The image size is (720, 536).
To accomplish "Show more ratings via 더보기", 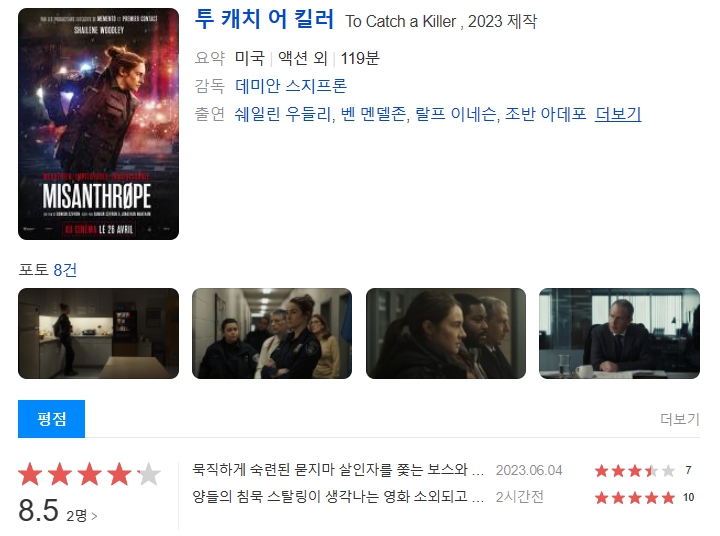I will [680, 419].
